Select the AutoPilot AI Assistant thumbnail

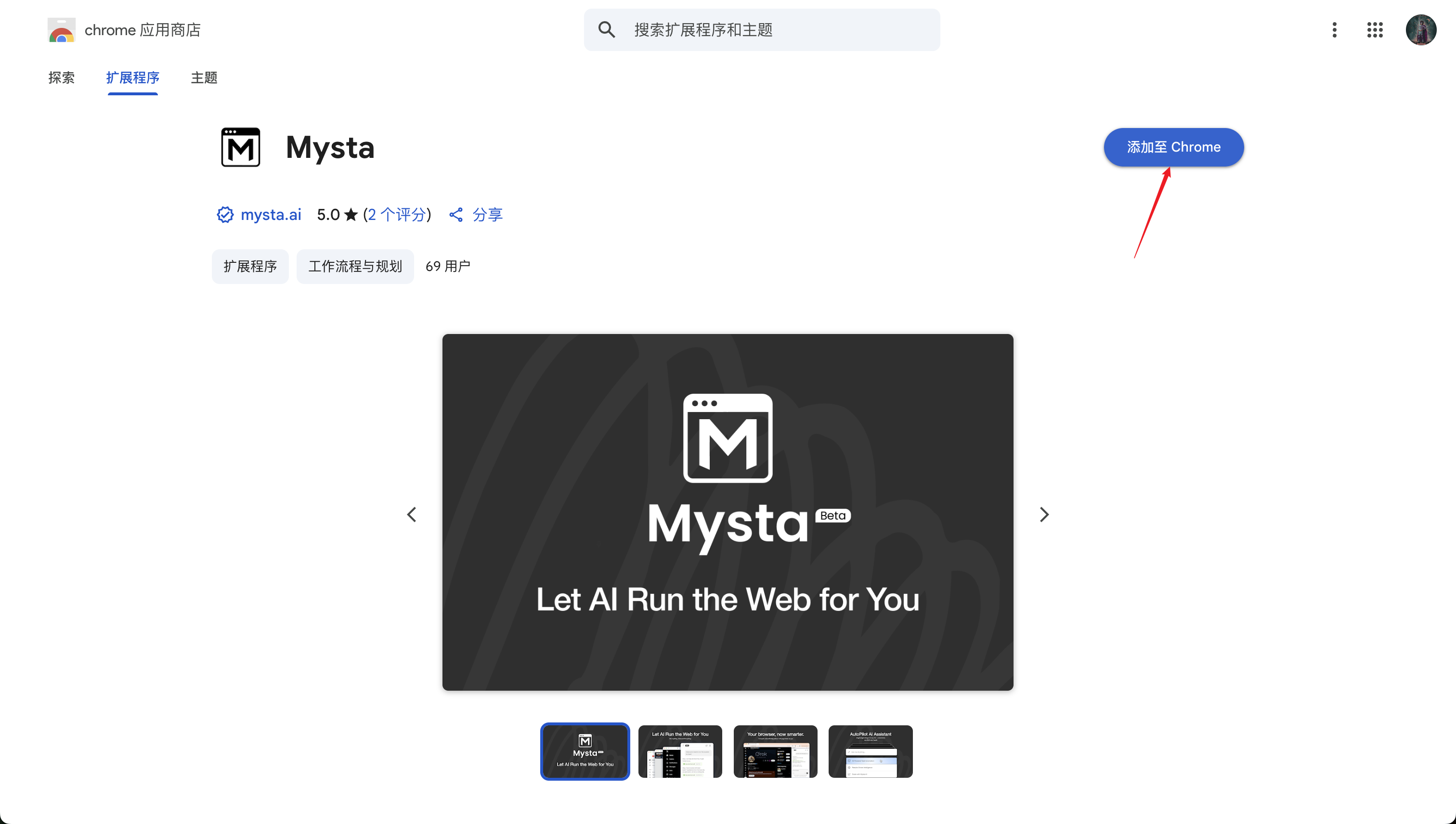[x=870, y=751]
